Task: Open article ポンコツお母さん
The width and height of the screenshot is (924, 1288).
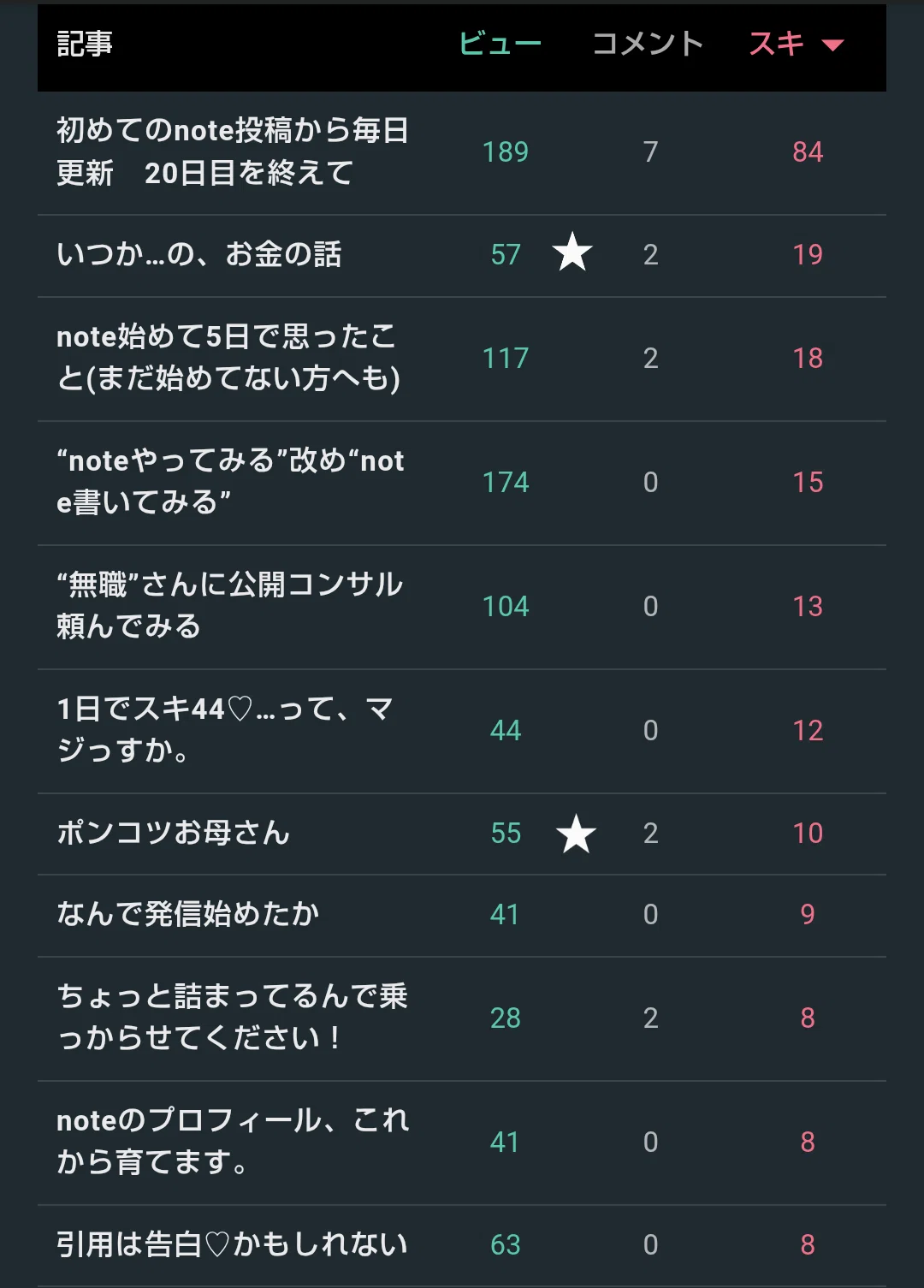Action: tap(173, 833)
